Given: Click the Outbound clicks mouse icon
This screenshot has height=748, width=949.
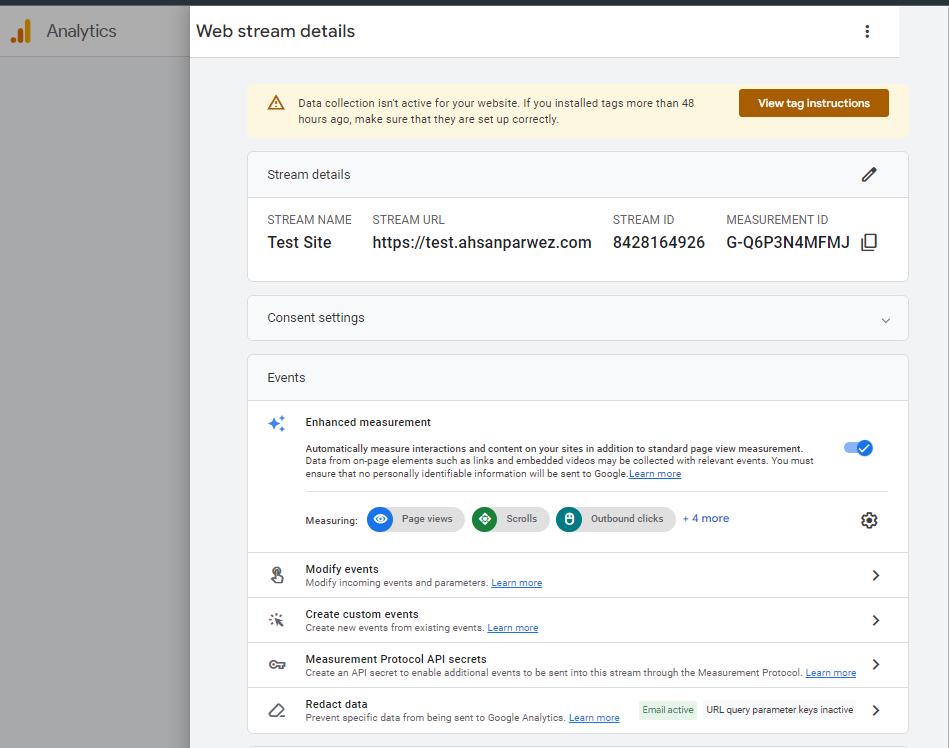Looking at the screenshot, I should click(x=569, y=519).
